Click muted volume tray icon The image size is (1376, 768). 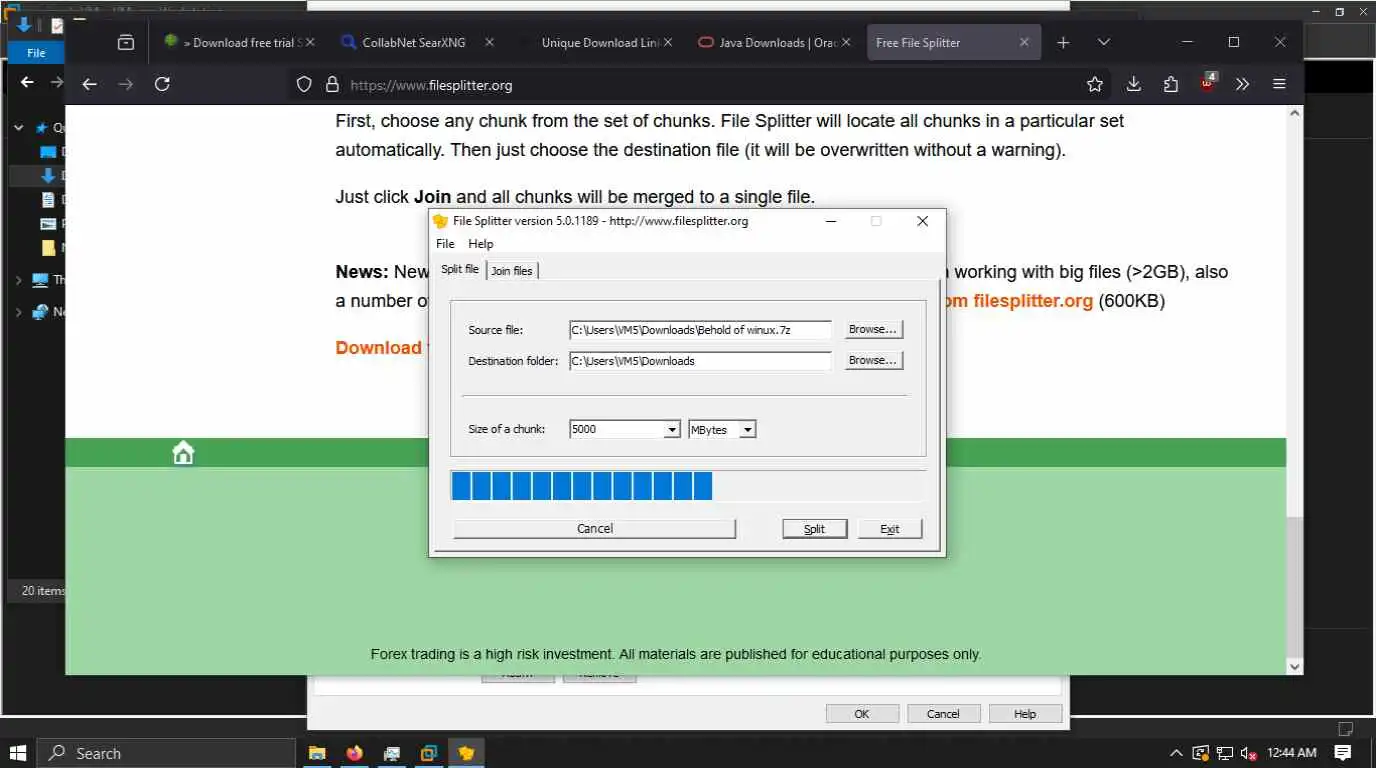[x=1248, y=753]
